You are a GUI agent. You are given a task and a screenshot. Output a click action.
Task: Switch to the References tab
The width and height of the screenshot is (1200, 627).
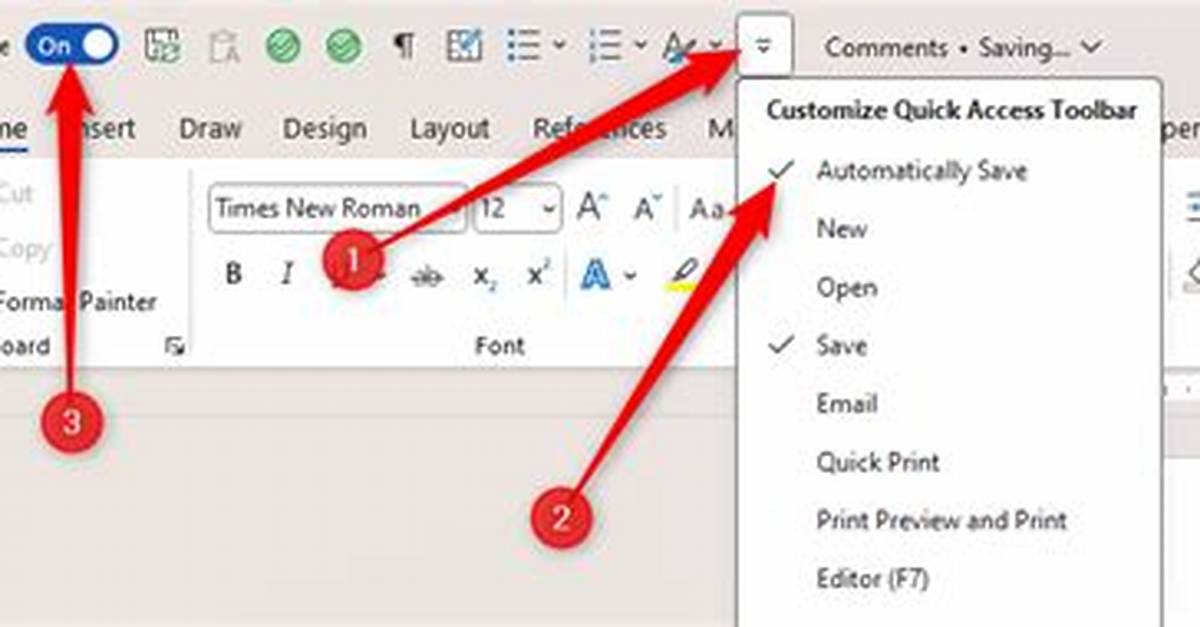(x=599, y=129)
